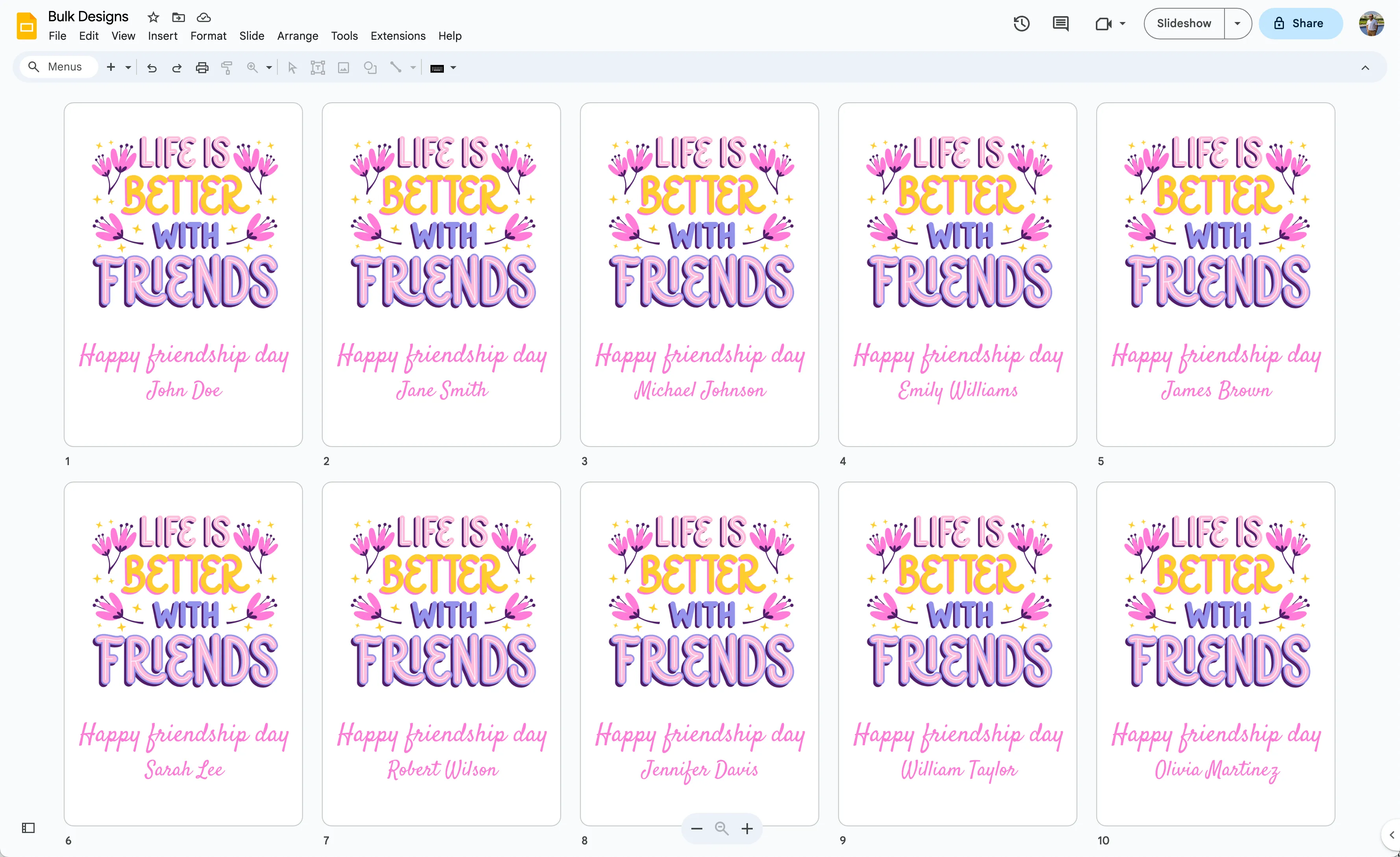Print the presentation
Image resolution: width=1400 pixels, height=857 pixels.
202,67
